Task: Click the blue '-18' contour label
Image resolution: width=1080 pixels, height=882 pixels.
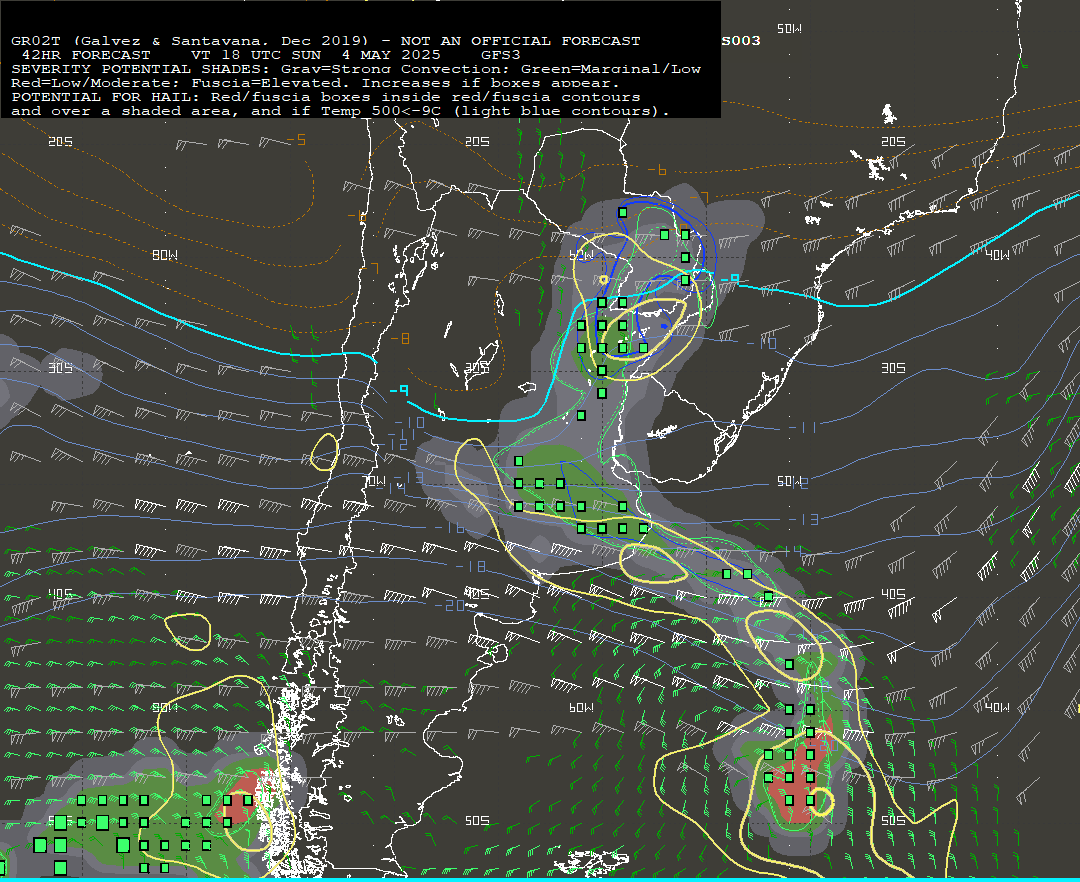Action: point(471,566)
